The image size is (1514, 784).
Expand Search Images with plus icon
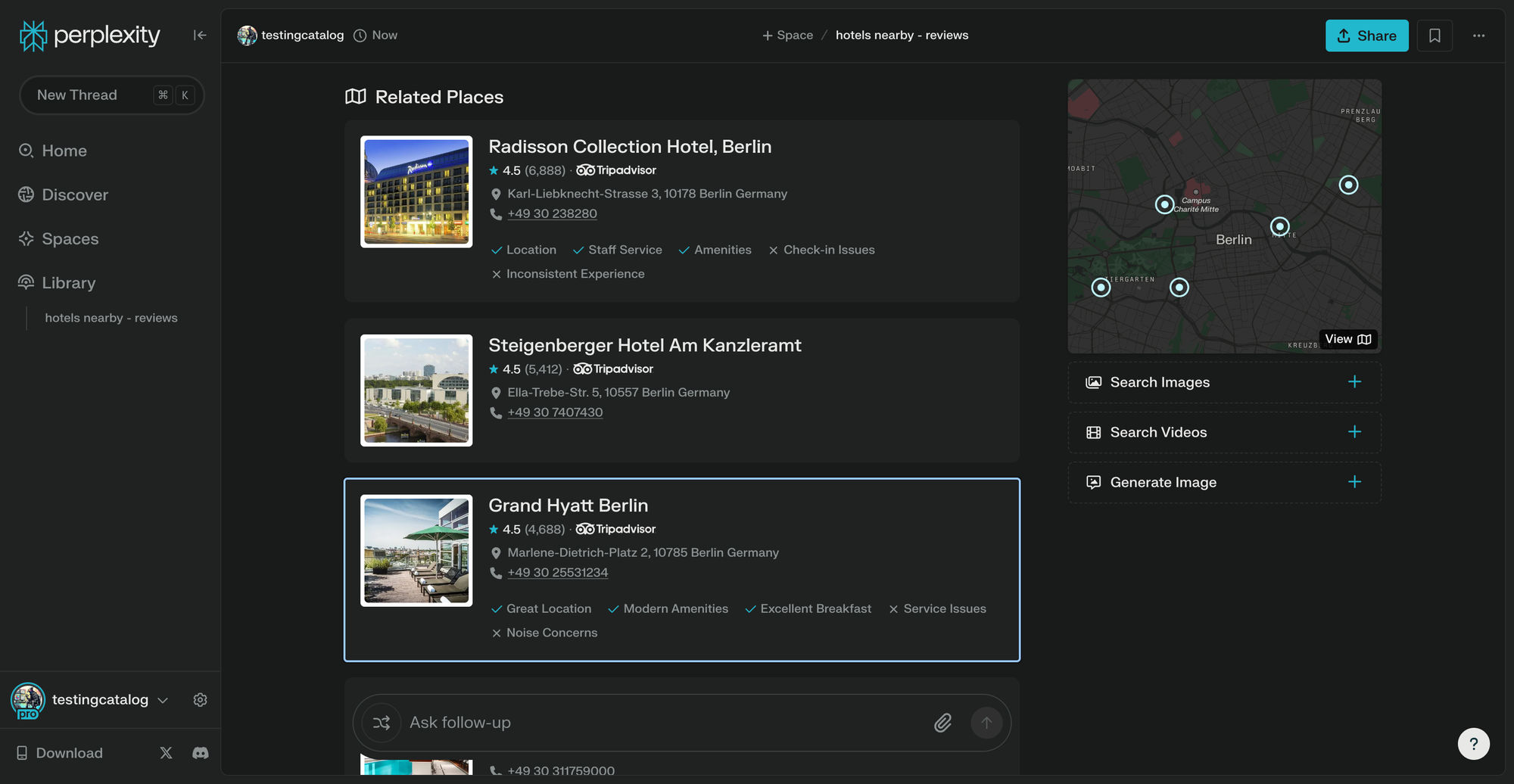coord(1354,382)
